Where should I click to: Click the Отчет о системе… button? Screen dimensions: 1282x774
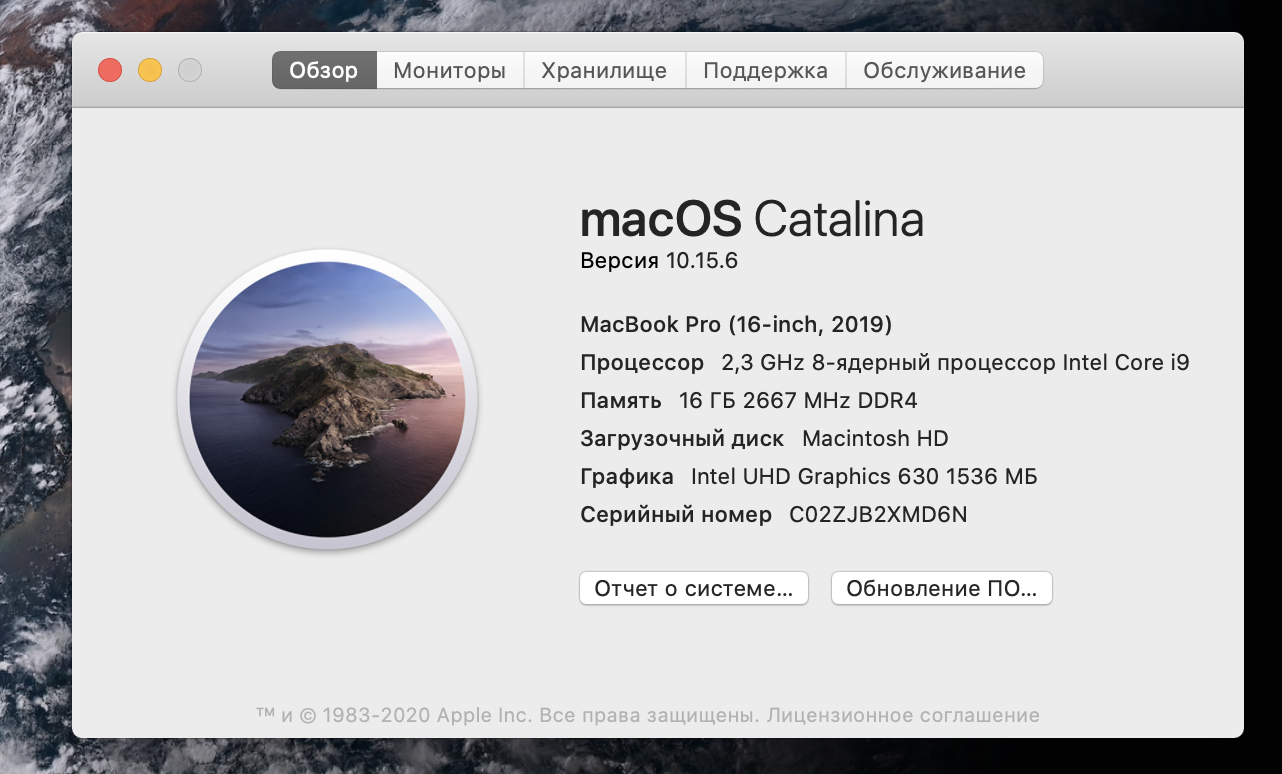pyautogui.click(x=693, y=588)
